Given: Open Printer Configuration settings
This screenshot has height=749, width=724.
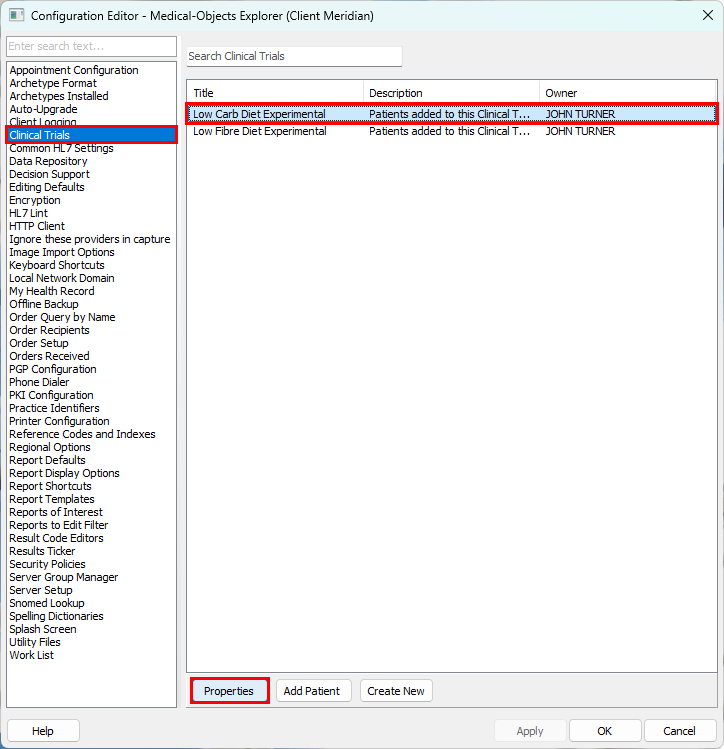Looking at the screenshot, I should click(59, 421).
